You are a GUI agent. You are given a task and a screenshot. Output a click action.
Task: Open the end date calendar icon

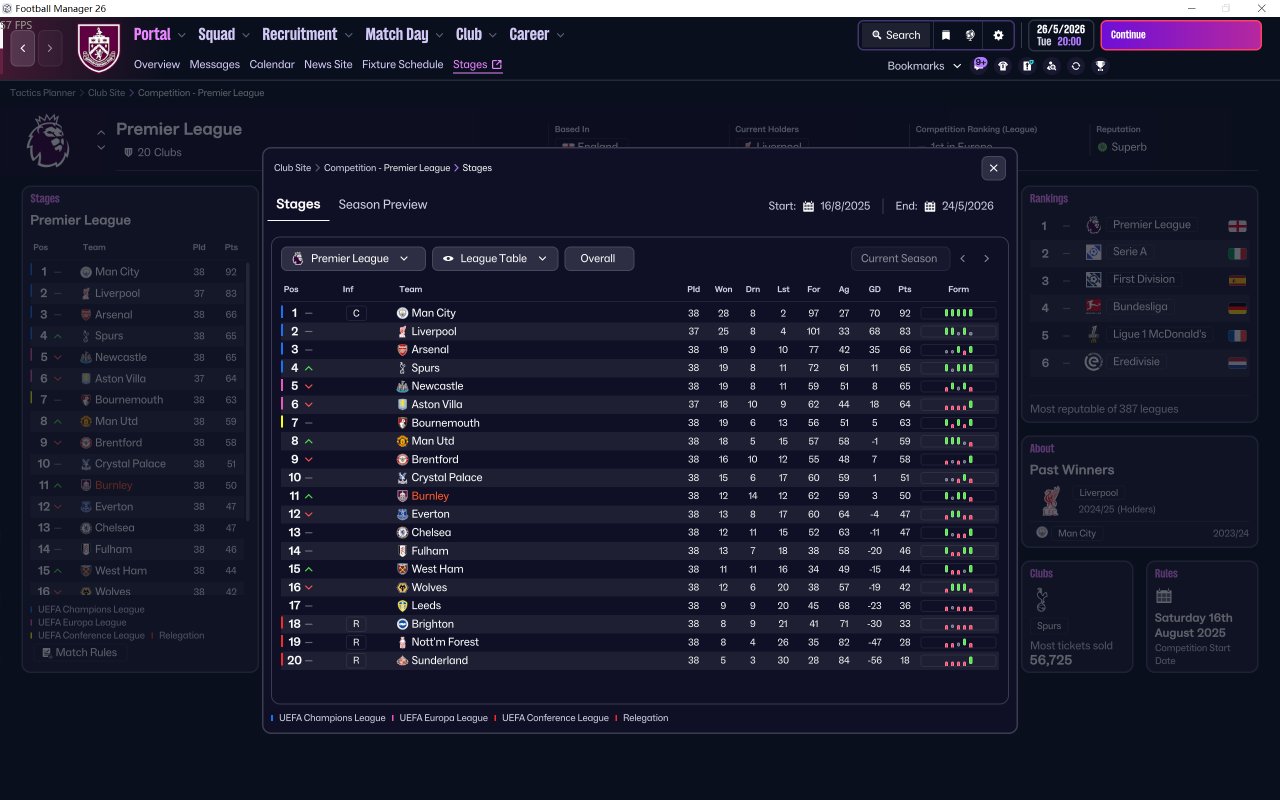930,207
